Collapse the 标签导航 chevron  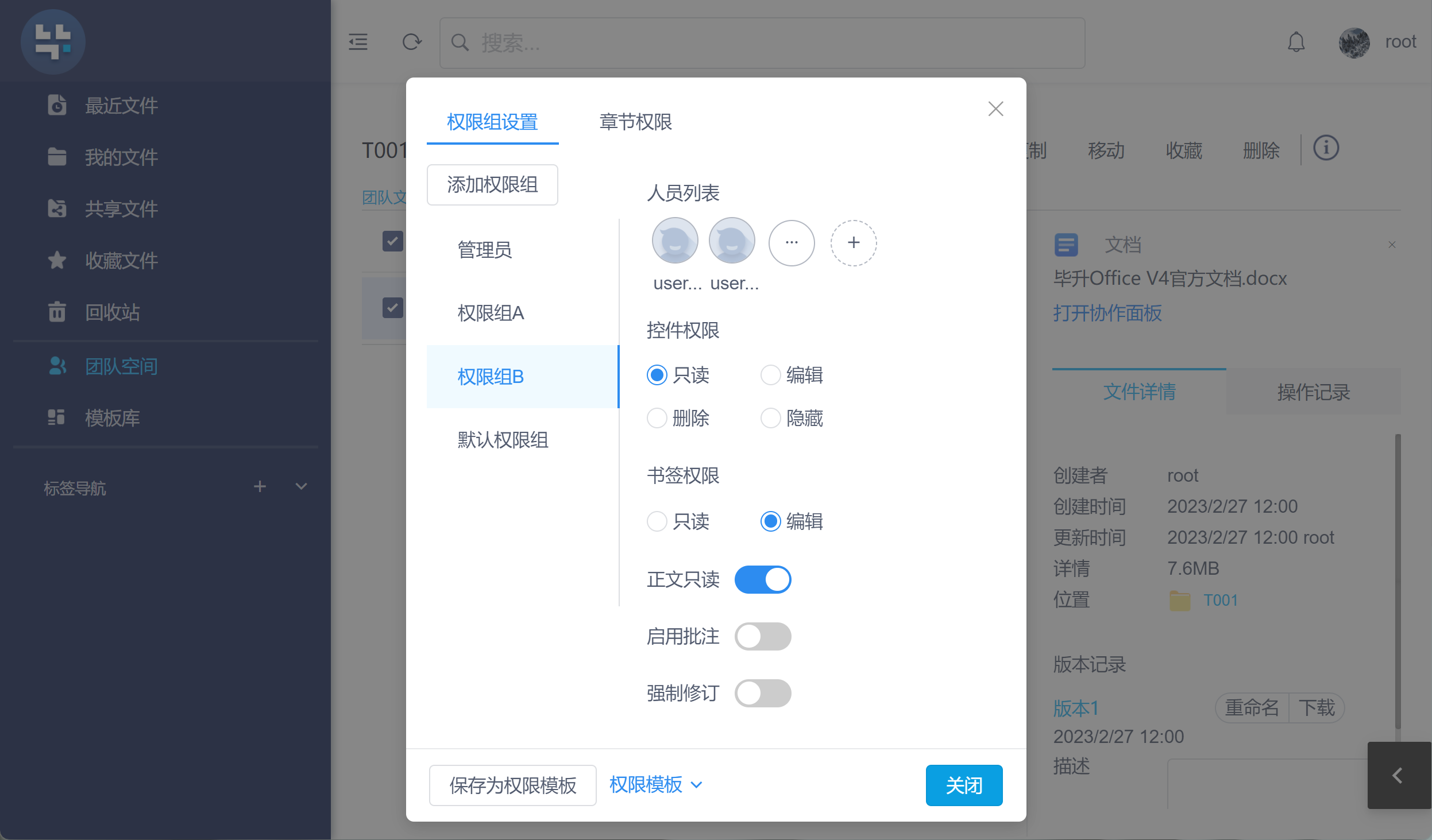[301, 487]
